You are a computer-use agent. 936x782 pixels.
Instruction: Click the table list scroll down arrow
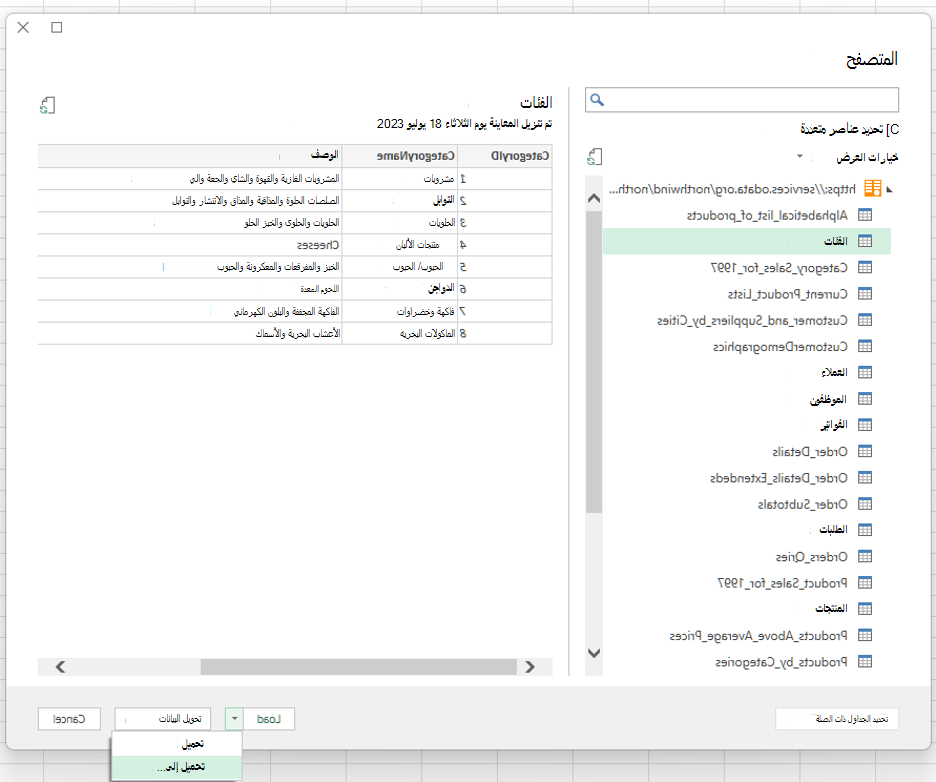(594, 653)
